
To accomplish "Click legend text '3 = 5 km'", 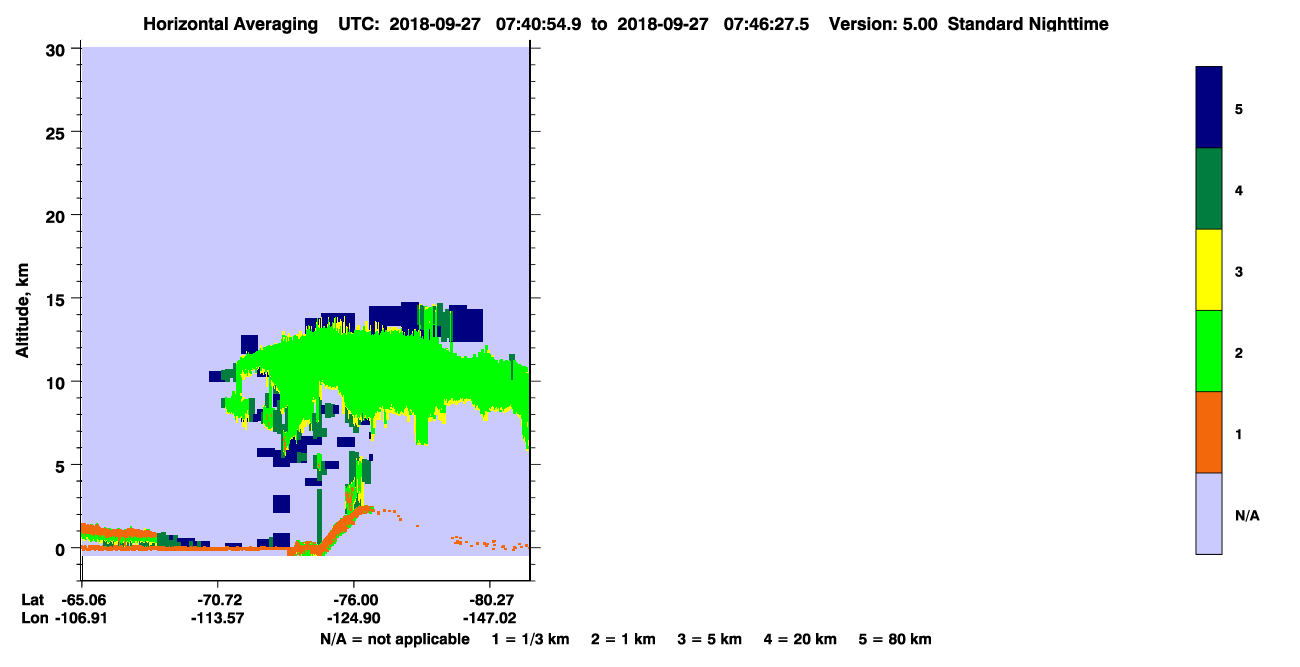I will tap(710, 639).
